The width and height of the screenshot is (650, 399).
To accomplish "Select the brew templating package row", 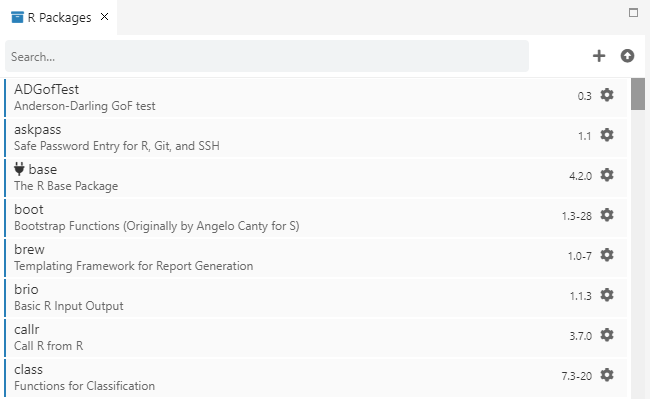I will [x=316, y=257].
